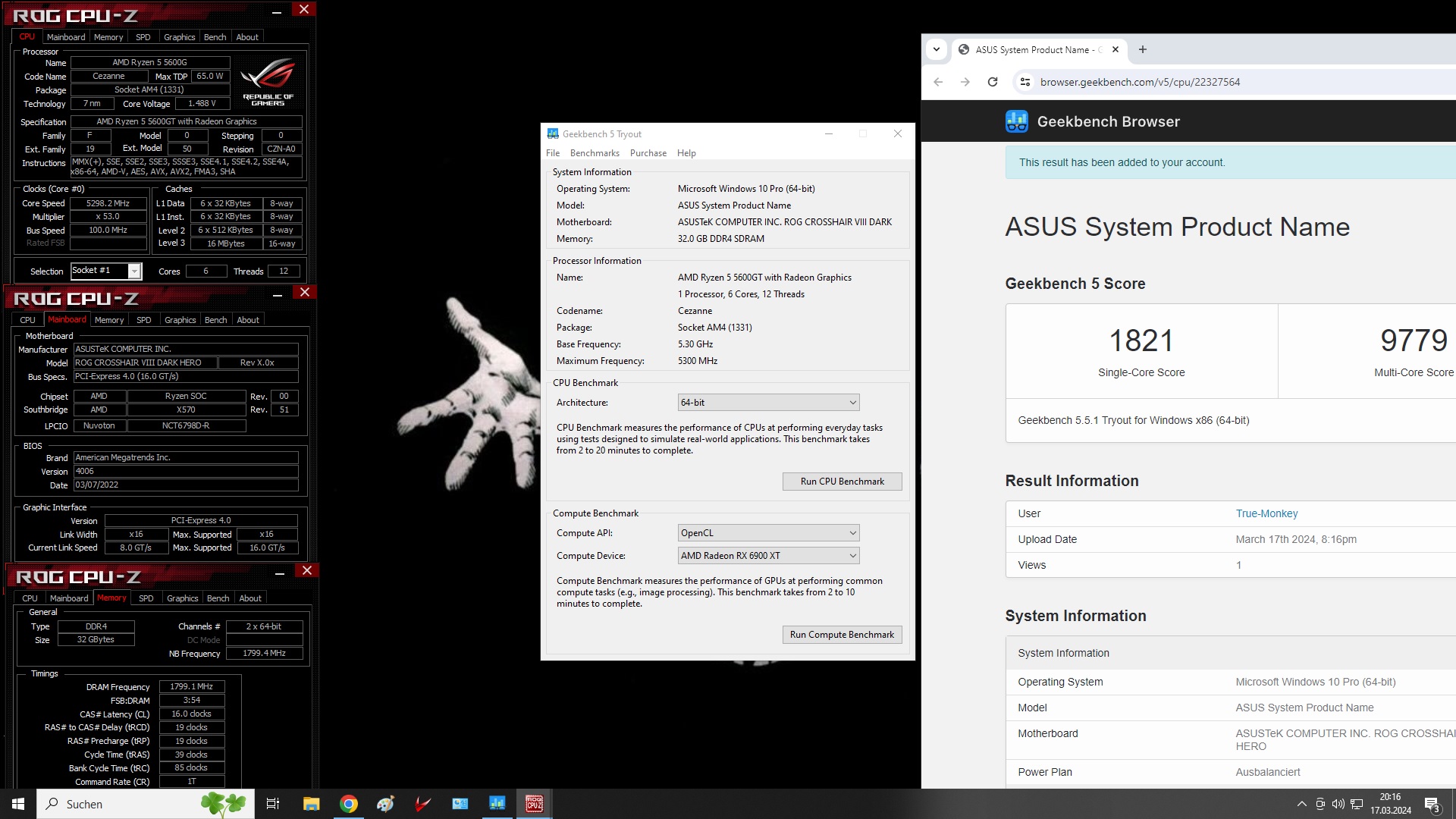Open About tab in middle CPU-Z window
Image resolution: width=1456 pixels, height=819 pixels.
248,320
